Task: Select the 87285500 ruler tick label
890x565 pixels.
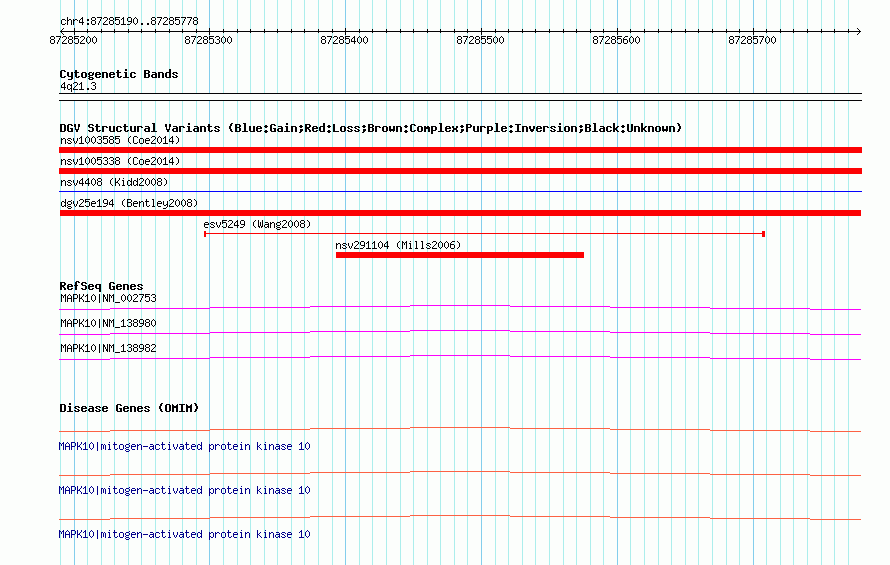Action: [480, 40]
